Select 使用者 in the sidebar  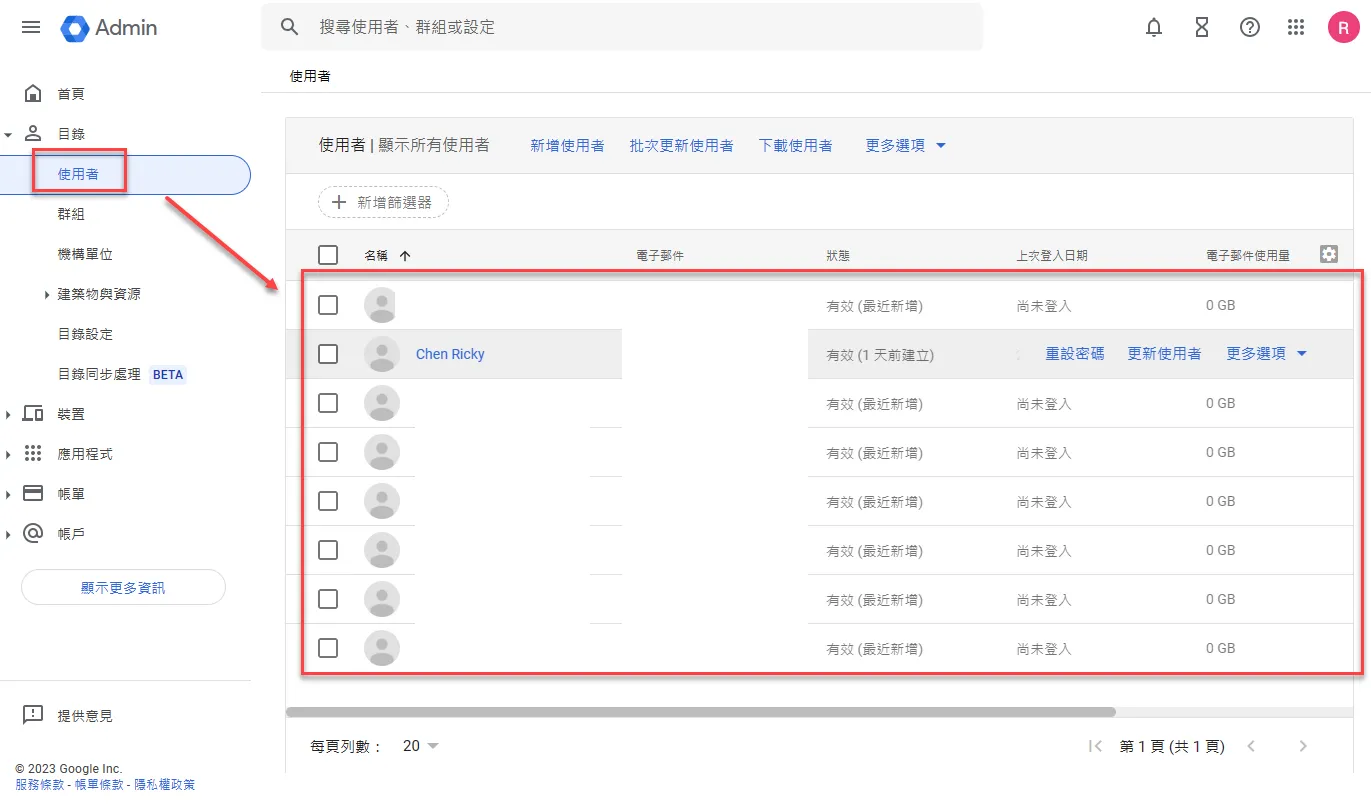[x=78, y=174]
